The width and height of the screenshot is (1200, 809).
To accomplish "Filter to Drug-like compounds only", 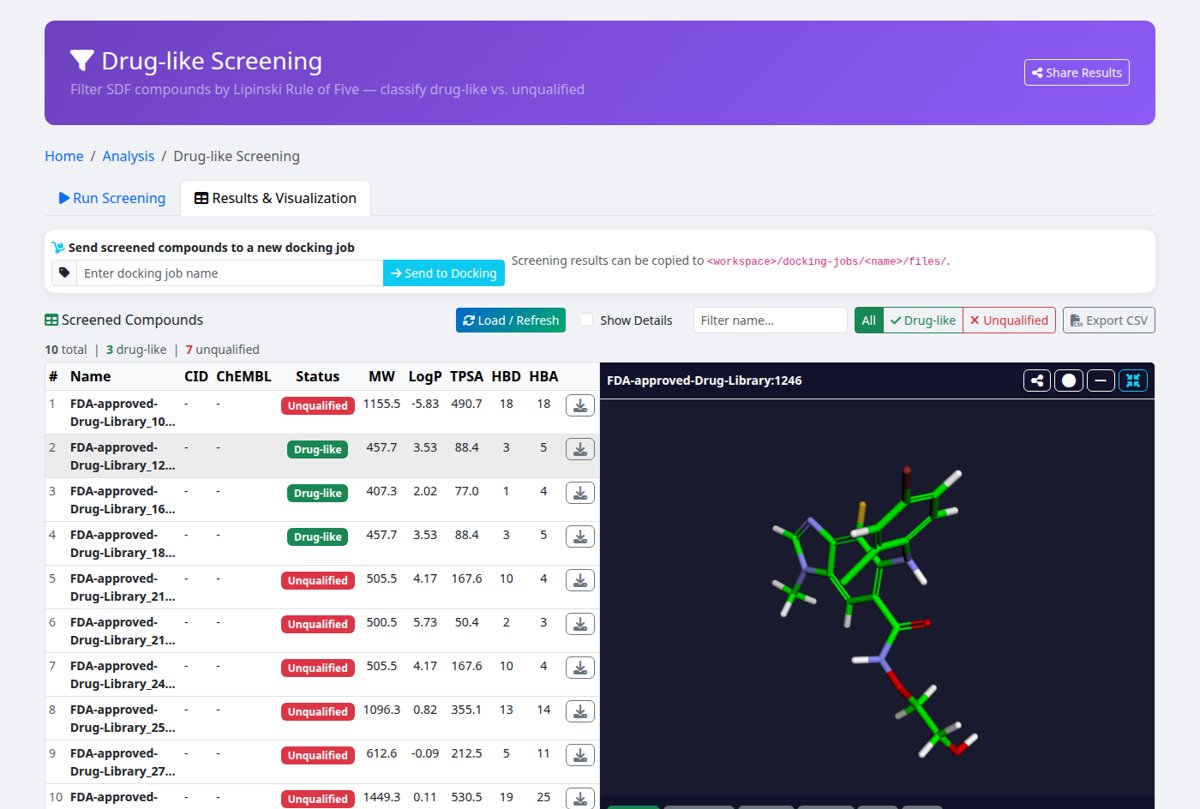I will tap(922, 320).
